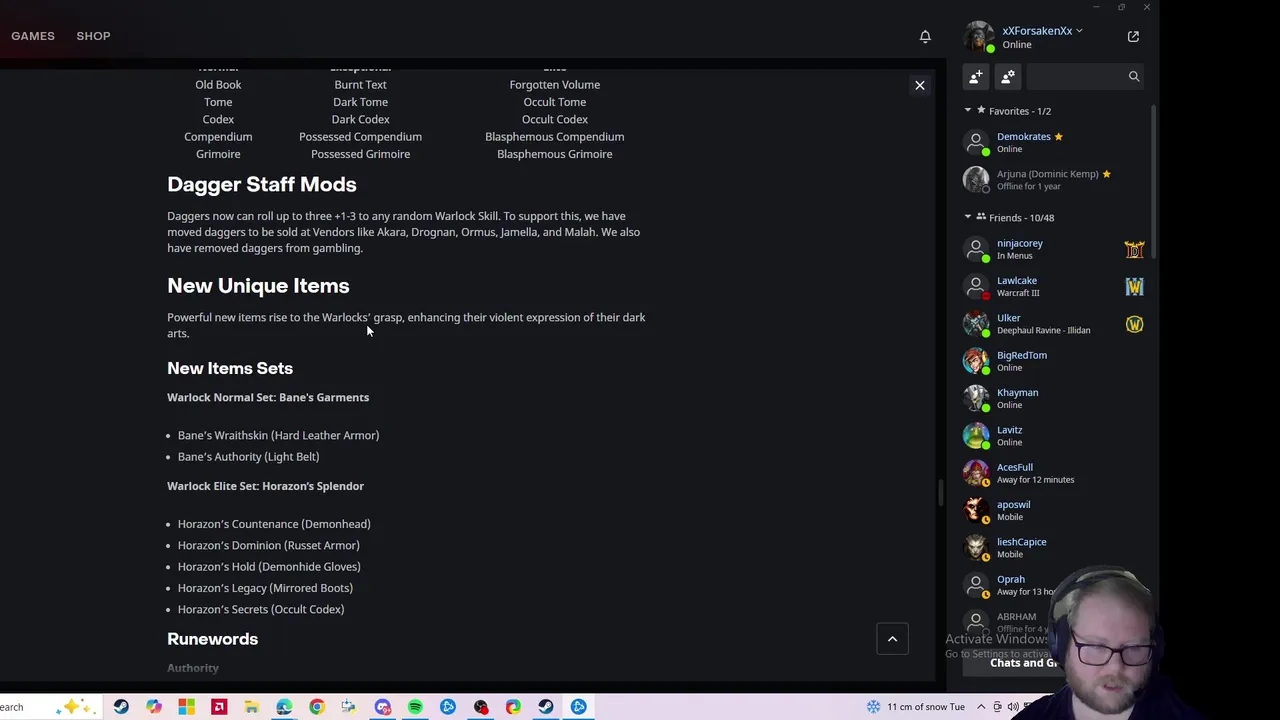Click the Runewords heading
Screen dimensions: 1280x720
pyautogui.click(x=212, y=639)
